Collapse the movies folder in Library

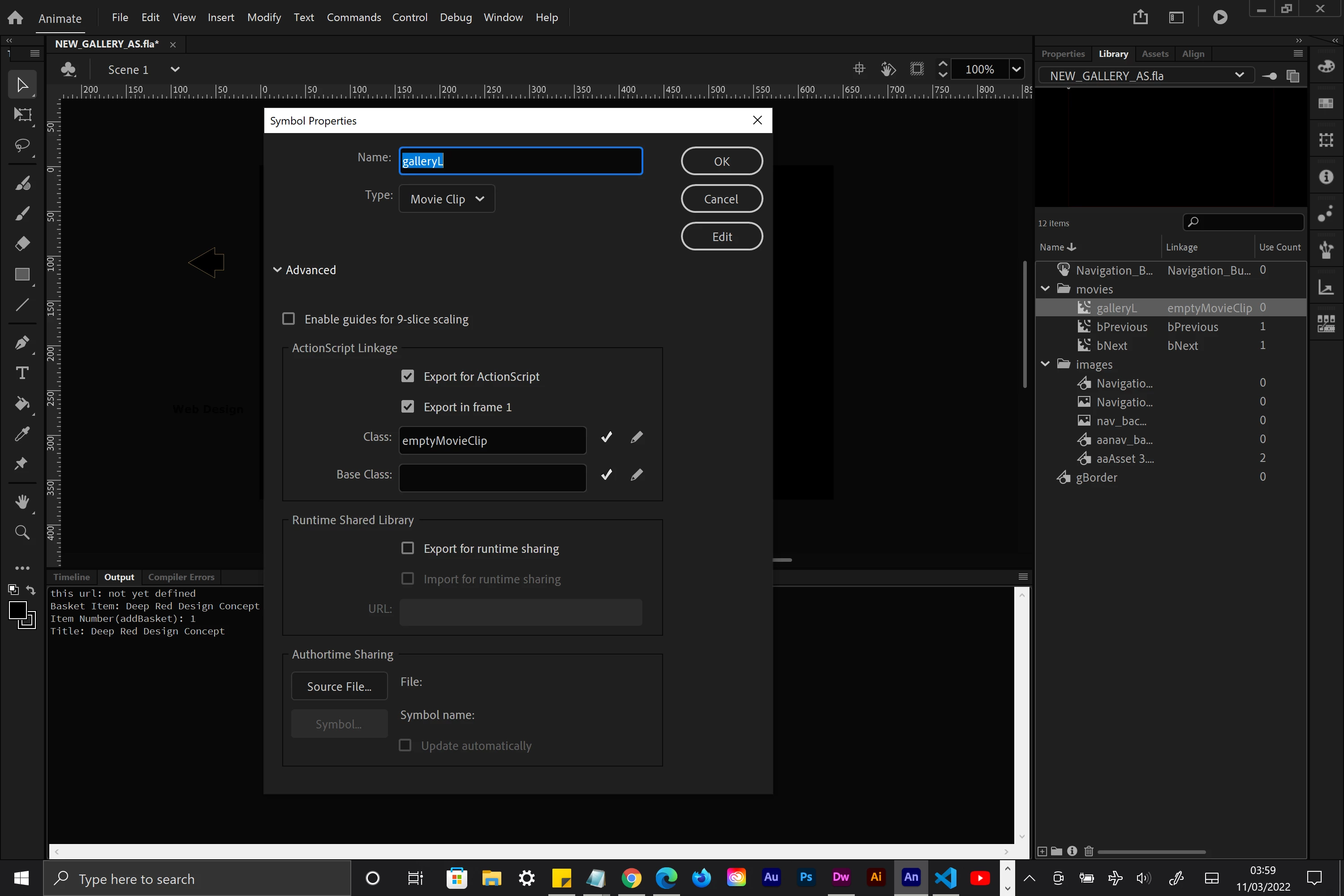(x=1045, y=289)
